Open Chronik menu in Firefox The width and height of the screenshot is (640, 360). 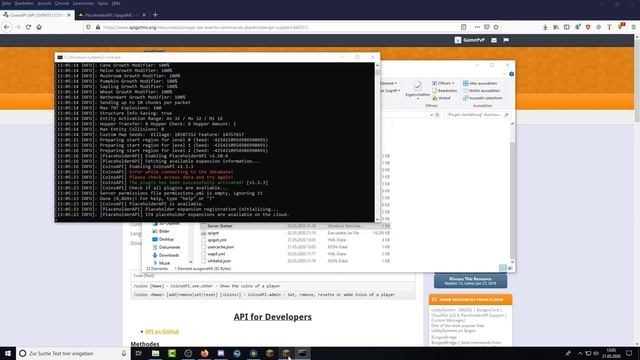62,3
